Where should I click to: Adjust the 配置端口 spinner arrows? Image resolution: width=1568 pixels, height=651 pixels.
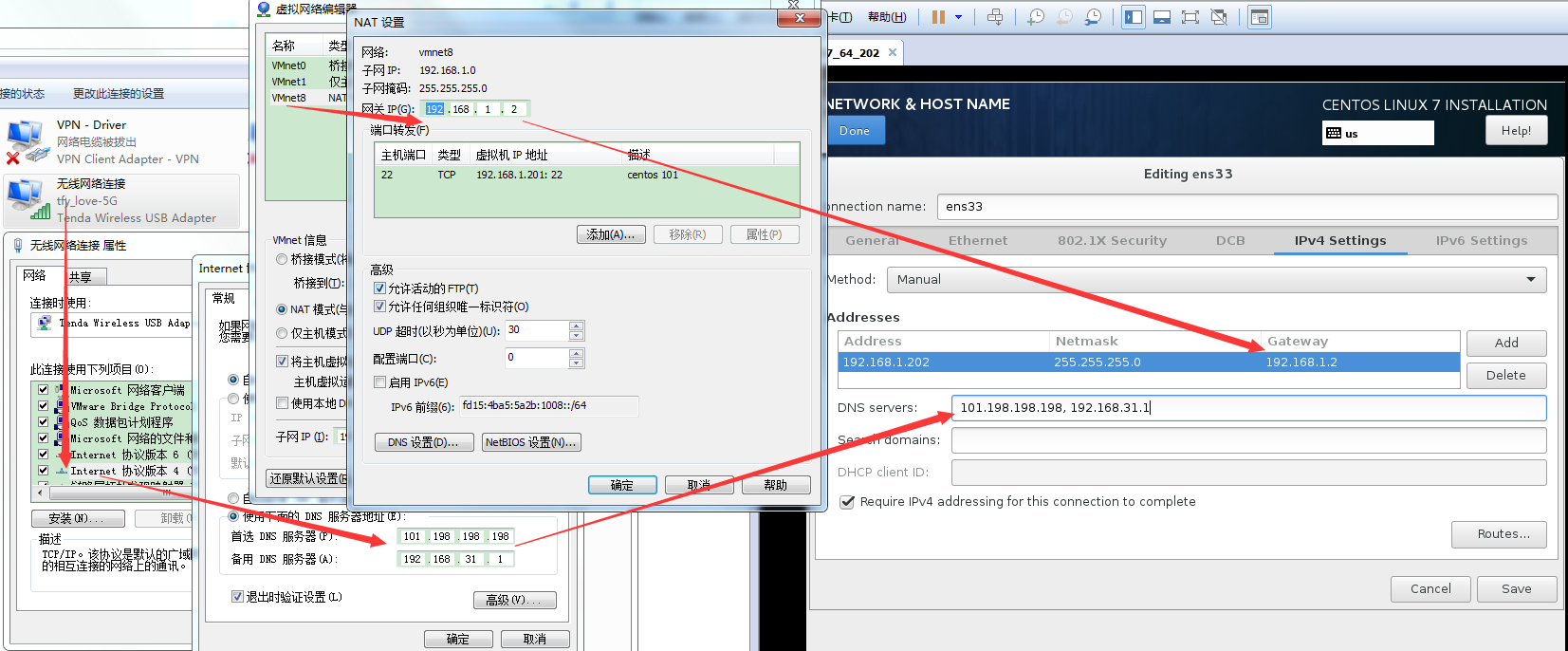click(x=577, y=359)
